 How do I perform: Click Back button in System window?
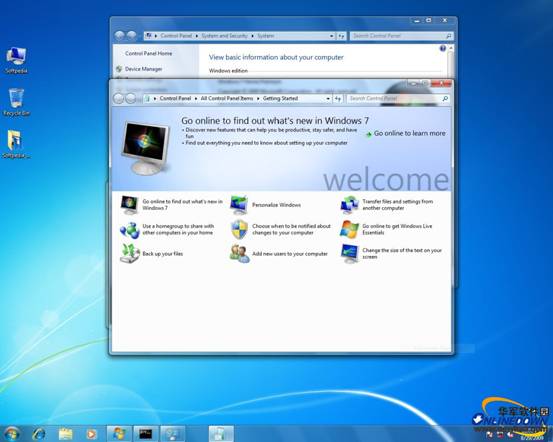120,35
